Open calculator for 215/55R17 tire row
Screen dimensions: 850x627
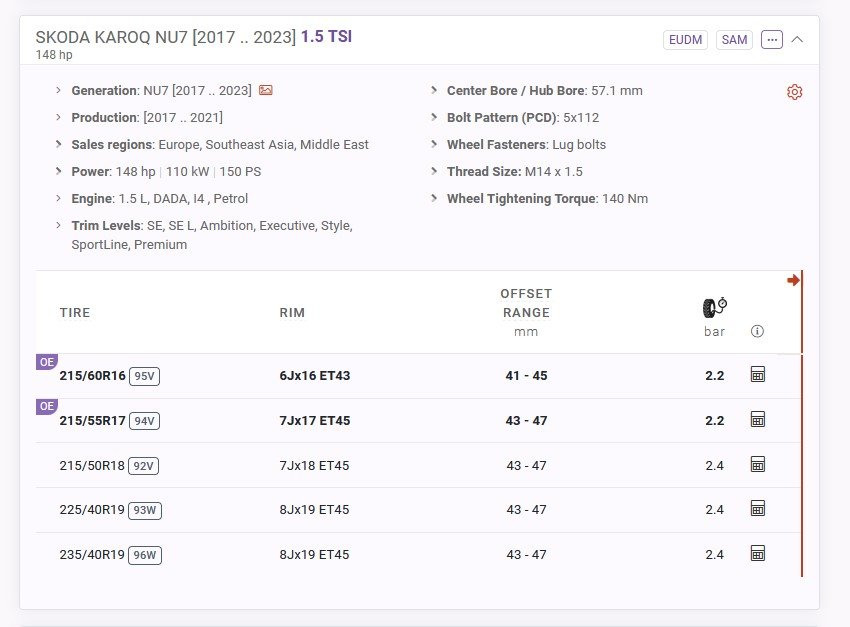click(x=758, y=419)
